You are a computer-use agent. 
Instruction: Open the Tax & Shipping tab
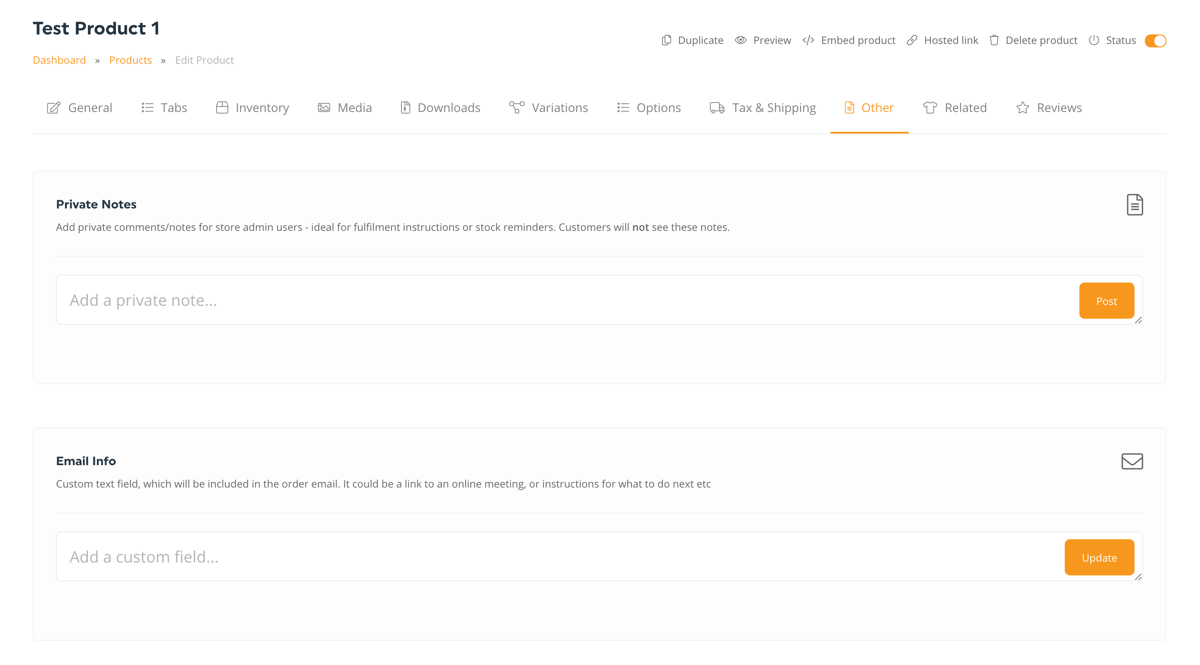[763, 108]
